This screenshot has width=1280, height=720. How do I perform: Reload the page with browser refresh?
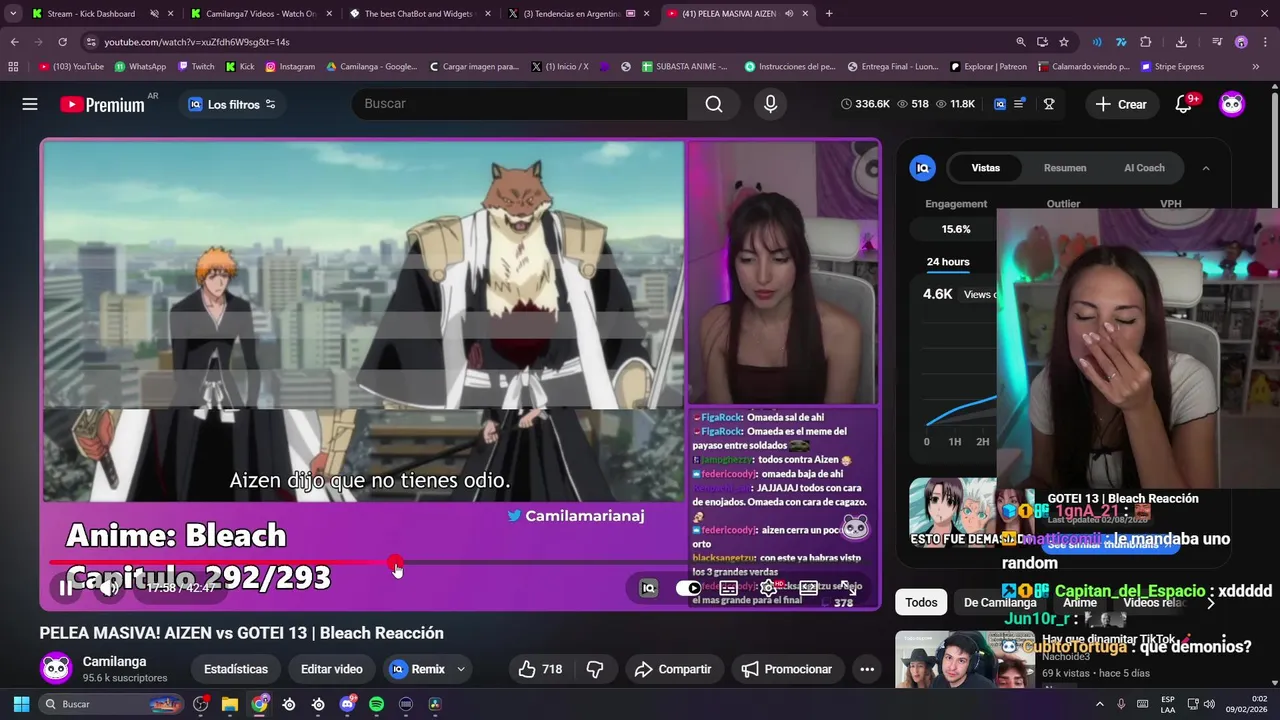(62, 42)
